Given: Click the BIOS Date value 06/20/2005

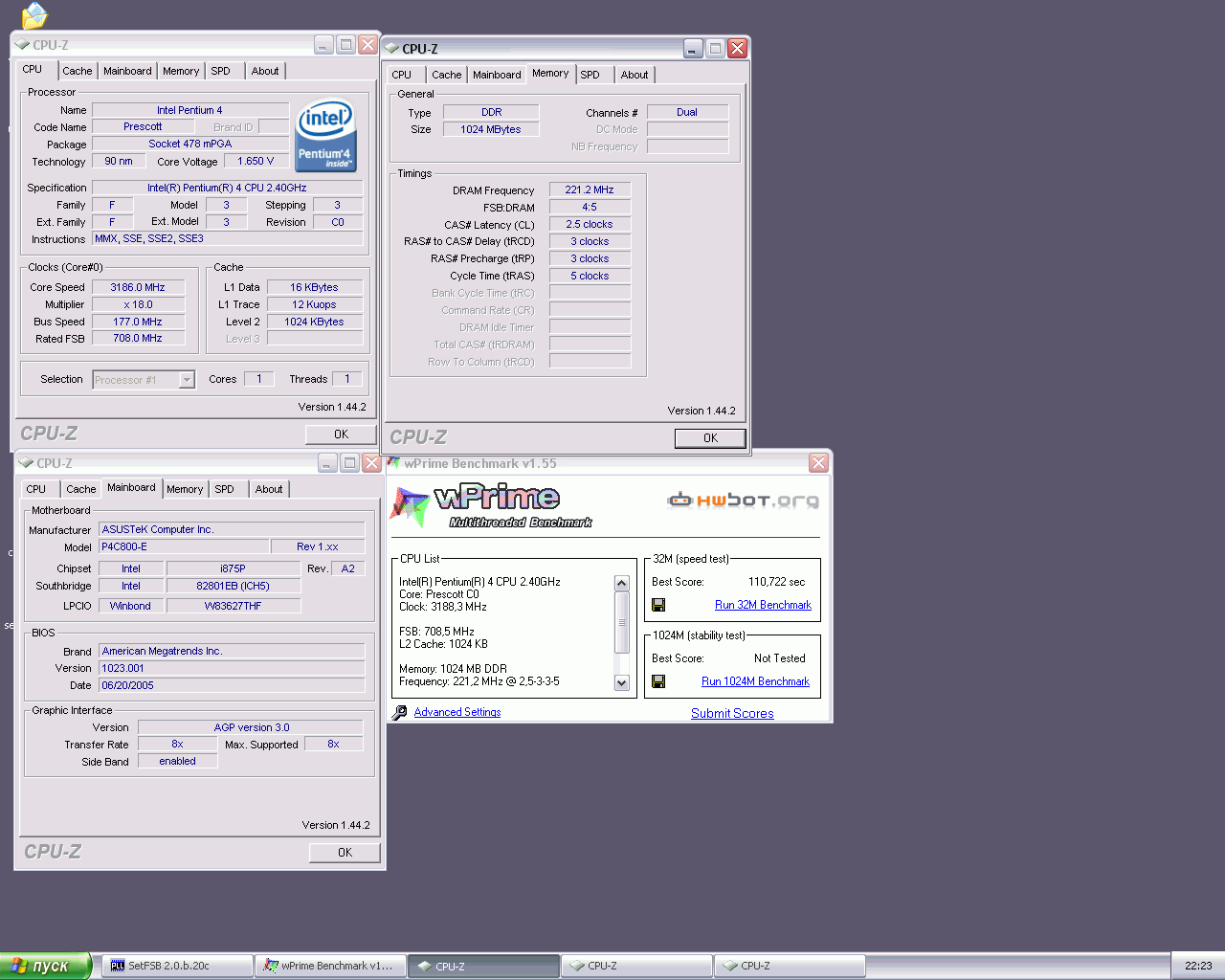Looking at the screenshot, I should (232, 685).
